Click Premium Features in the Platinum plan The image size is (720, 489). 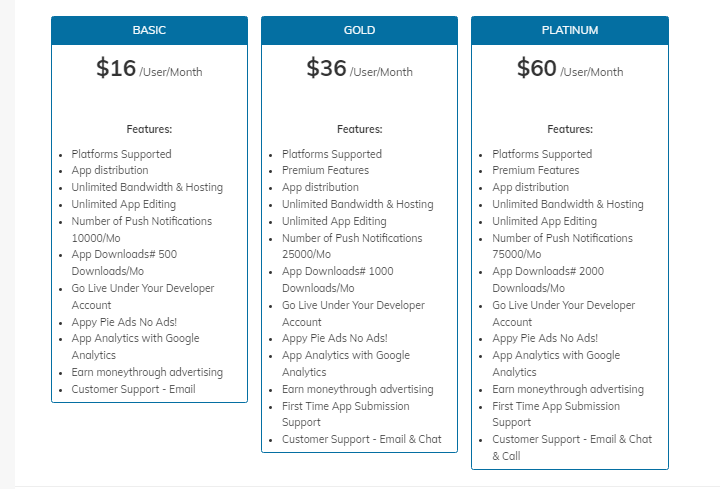pyautogui.click(x=535, y=170)
